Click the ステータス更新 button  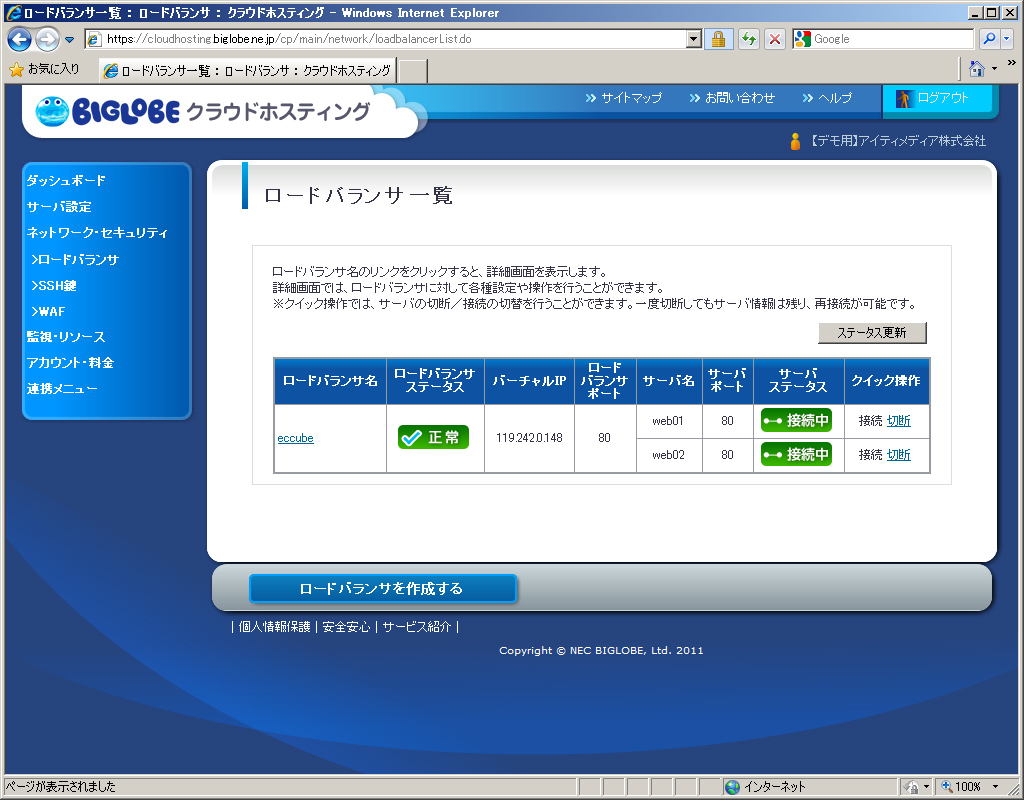[x=872, y=333]
